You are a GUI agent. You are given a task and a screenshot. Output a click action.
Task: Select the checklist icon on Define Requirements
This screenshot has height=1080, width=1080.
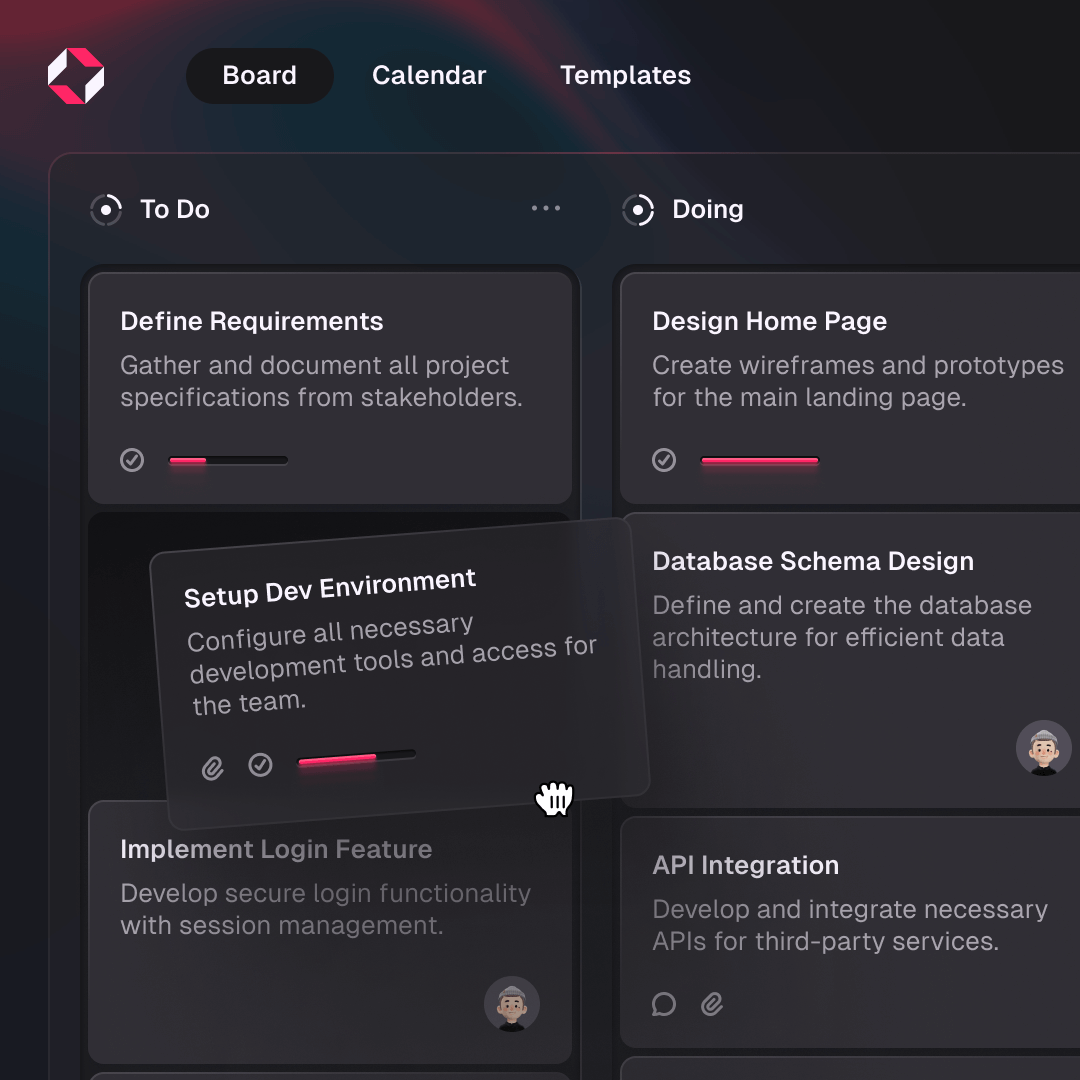[132, 460]
